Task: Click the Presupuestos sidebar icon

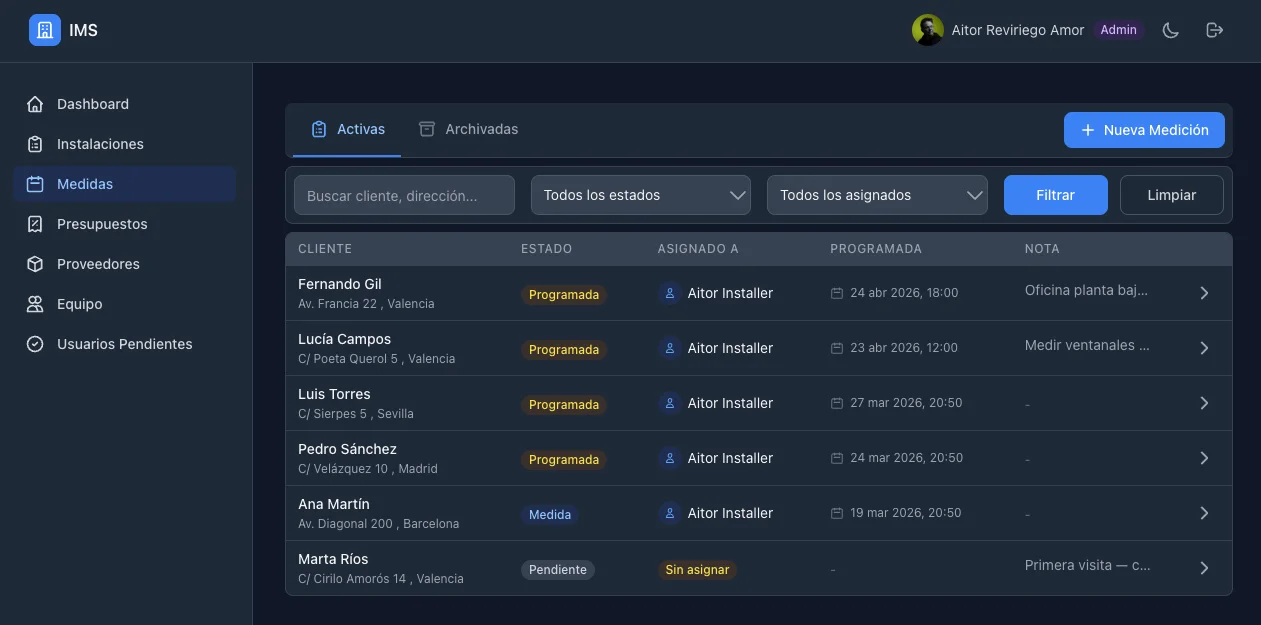Action: pos(35,224)
